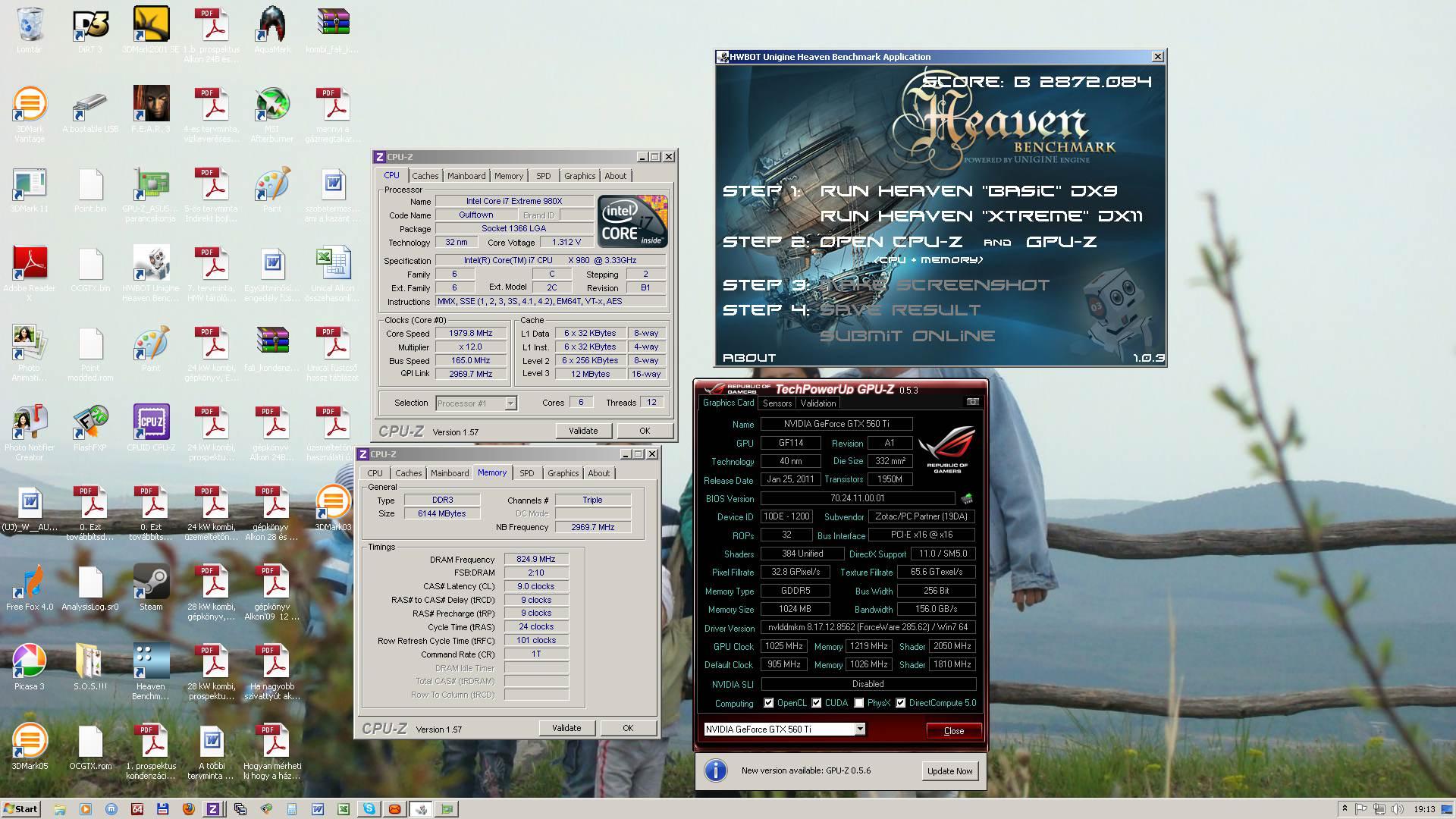Click Update Now for GPU-Z 0.5.6
The width and height of the screenshot is (1456, 819).
coord(949,771)
